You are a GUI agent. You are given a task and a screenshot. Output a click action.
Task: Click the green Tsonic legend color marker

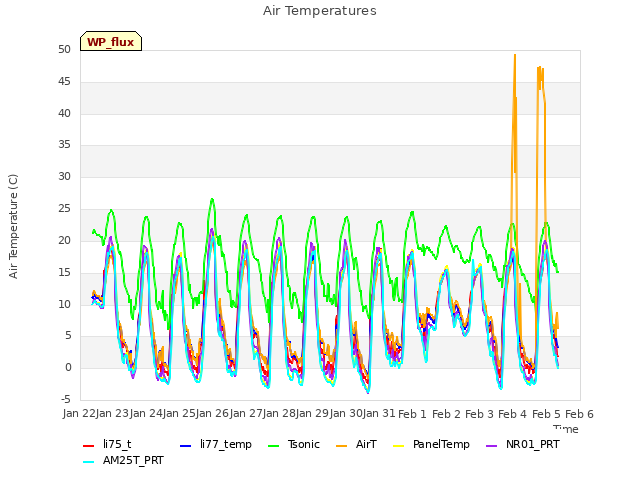pos(273,446)
